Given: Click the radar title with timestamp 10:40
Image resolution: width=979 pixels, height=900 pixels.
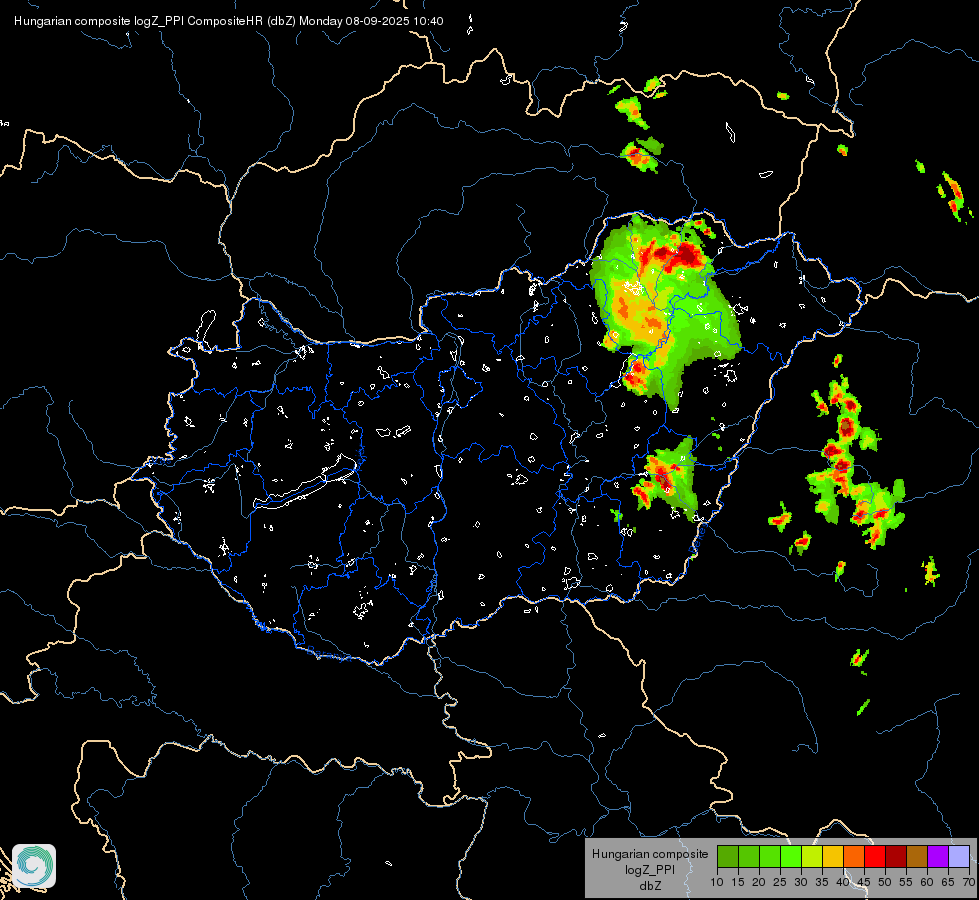Looking at the screenshot, I should 229,21.
